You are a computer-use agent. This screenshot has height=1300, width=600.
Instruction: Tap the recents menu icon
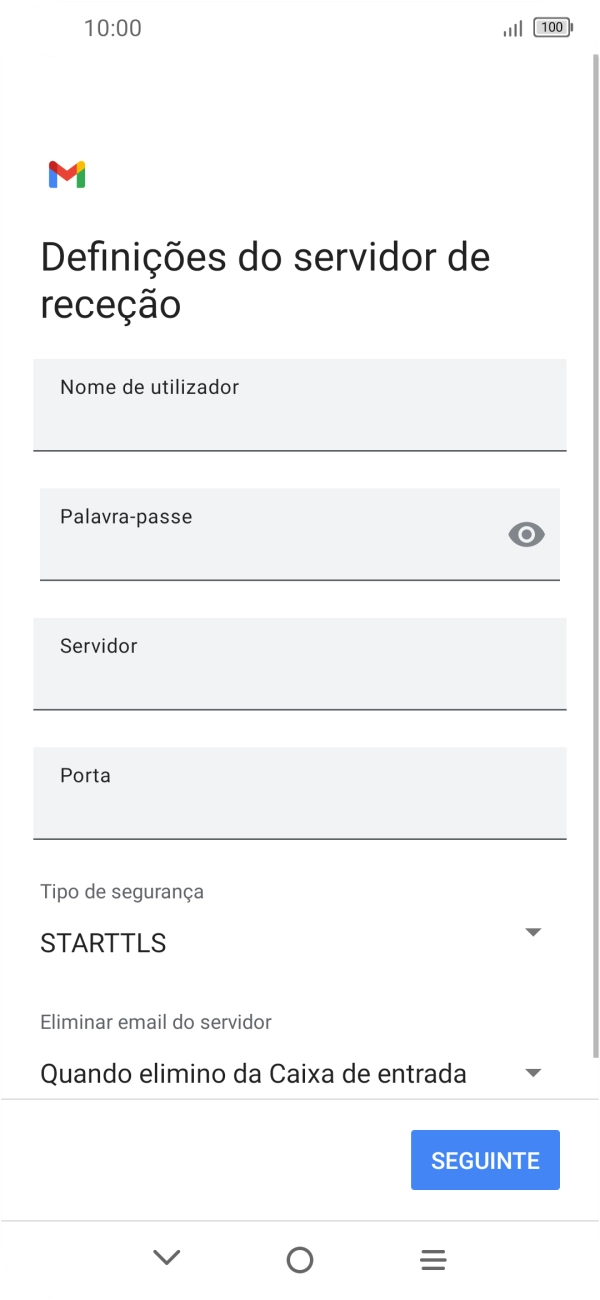tap(432, 1259)
